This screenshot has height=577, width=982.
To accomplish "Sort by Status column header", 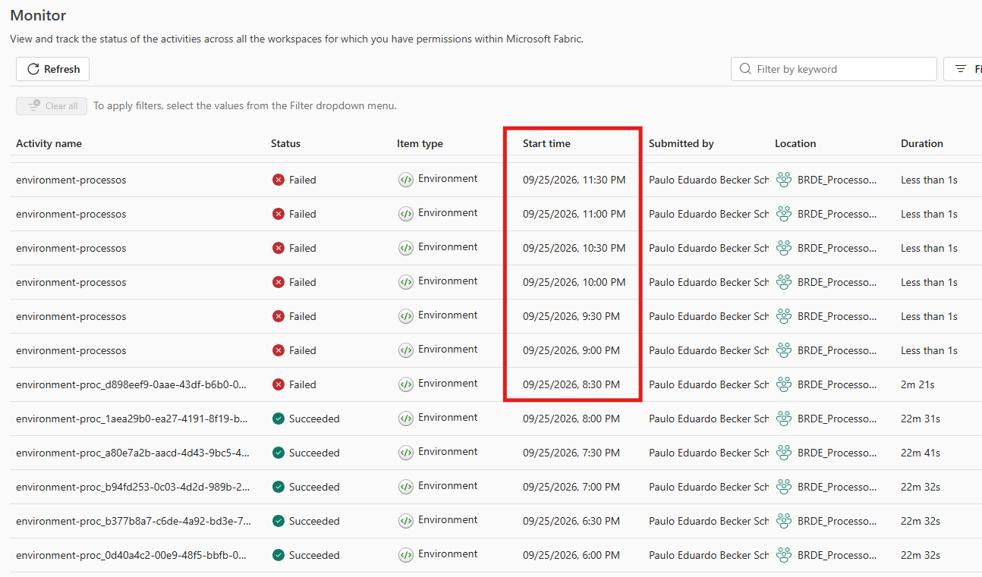I will pyautogui.click(x=286, y=143).
